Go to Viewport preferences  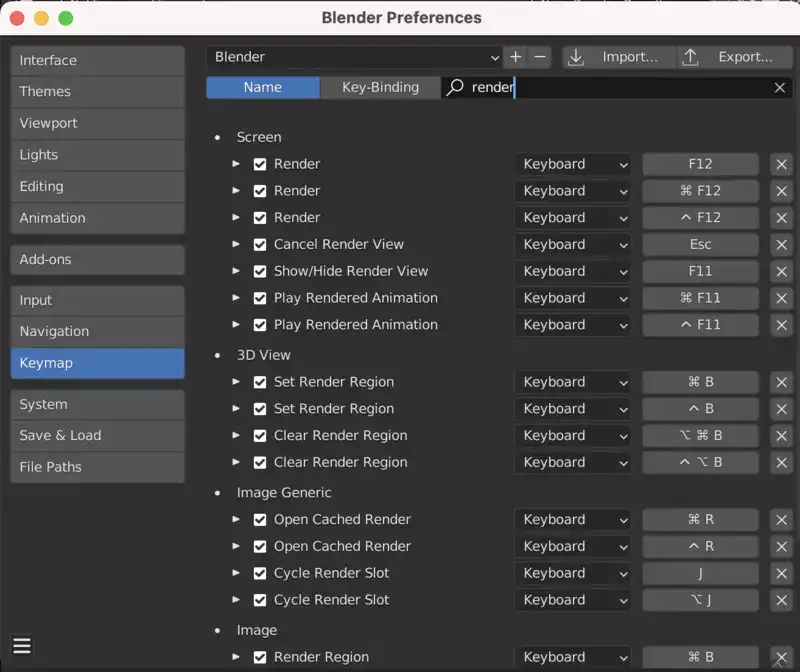pos(97,123)
